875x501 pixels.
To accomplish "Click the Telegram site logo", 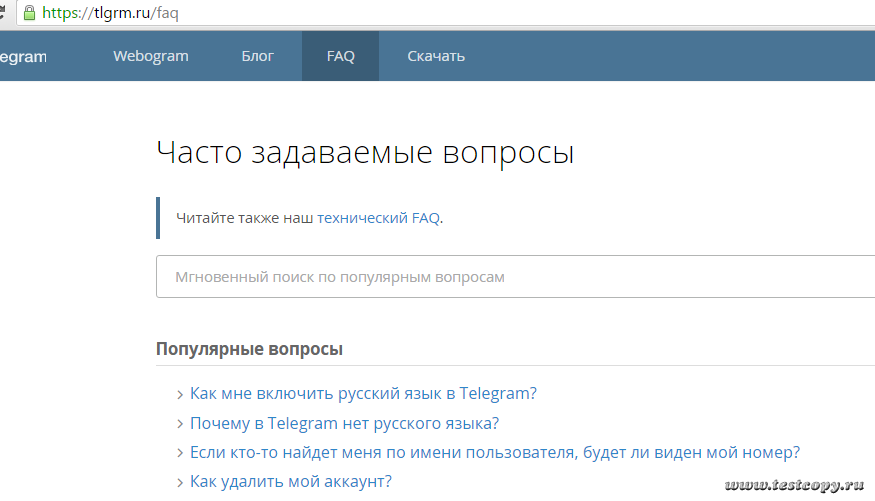I will pos(22,56).
